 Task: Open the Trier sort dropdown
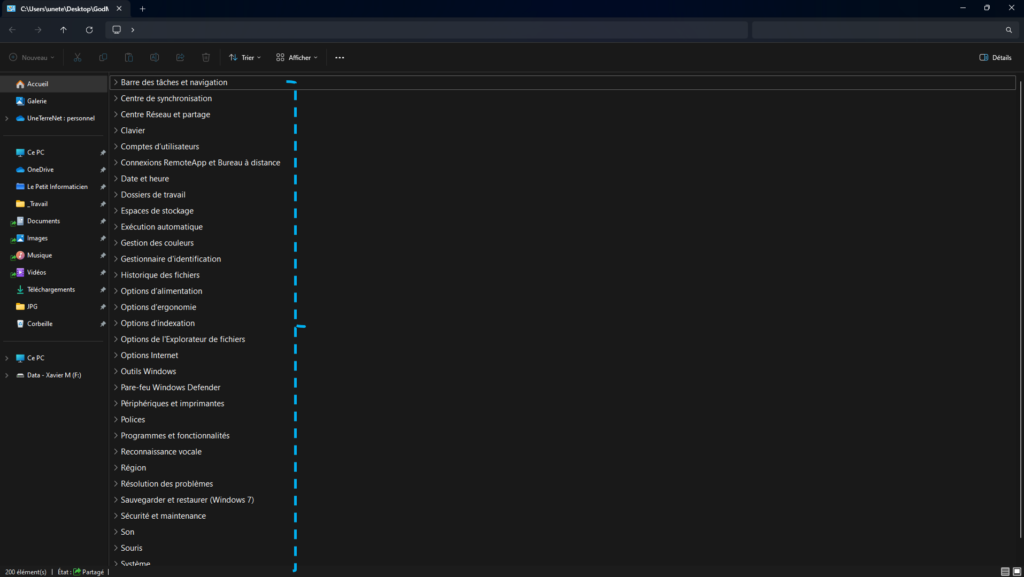244,57
